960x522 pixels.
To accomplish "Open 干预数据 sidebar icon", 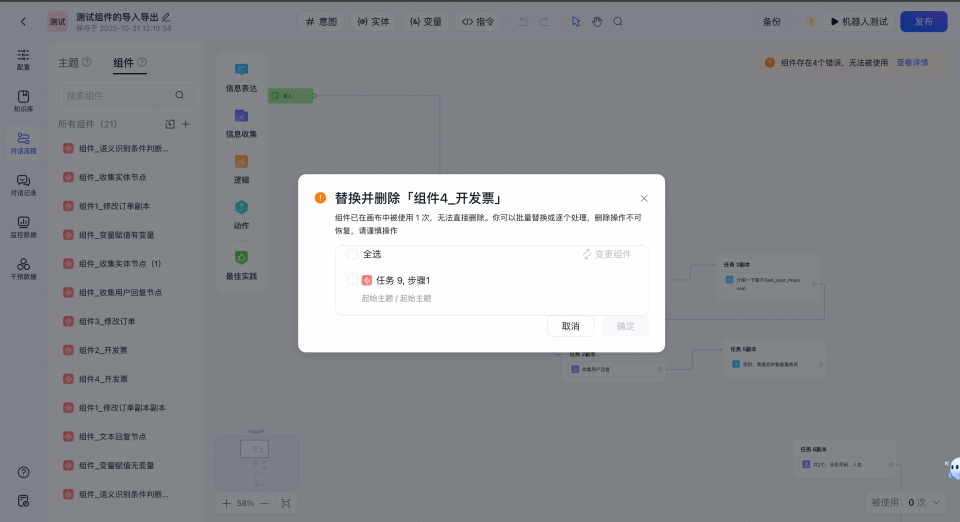I will (x=23, y=268).
